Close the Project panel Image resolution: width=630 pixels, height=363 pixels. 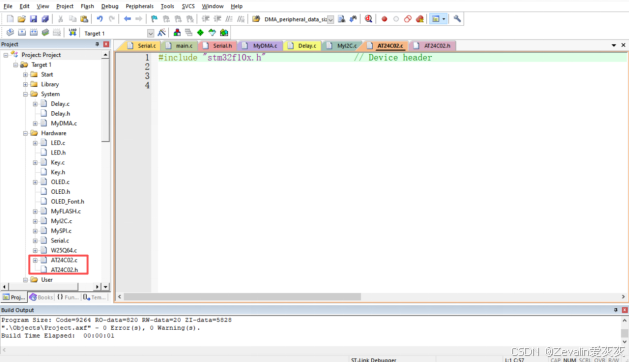coord(106,44)
